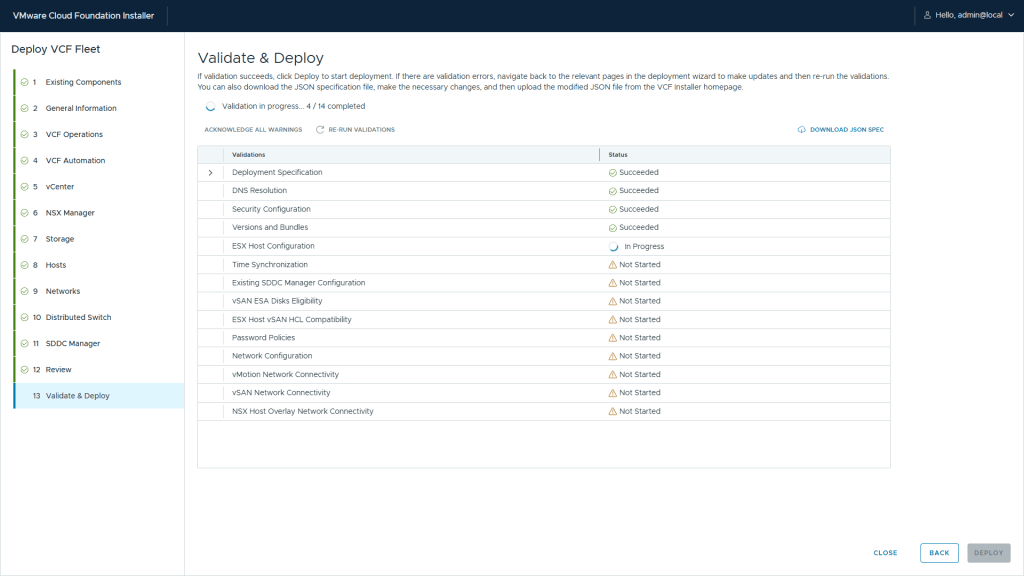Expand the Deployment Specification row
Viewport: 1024px width, 576px height.
point(210,173)
